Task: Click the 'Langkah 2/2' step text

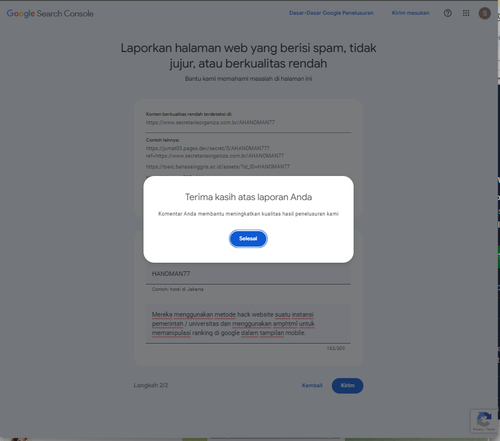Action: tap(151, 385)
